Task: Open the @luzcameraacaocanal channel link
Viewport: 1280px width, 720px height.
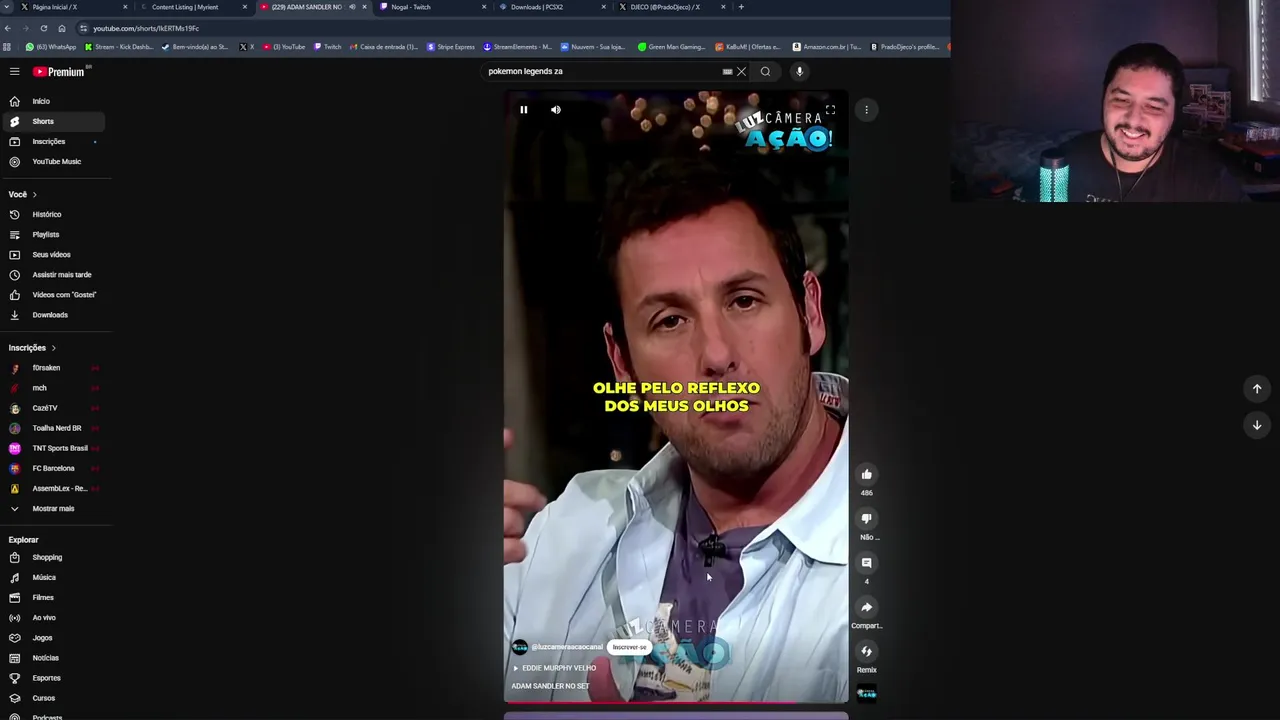Action: pos(567,647)
